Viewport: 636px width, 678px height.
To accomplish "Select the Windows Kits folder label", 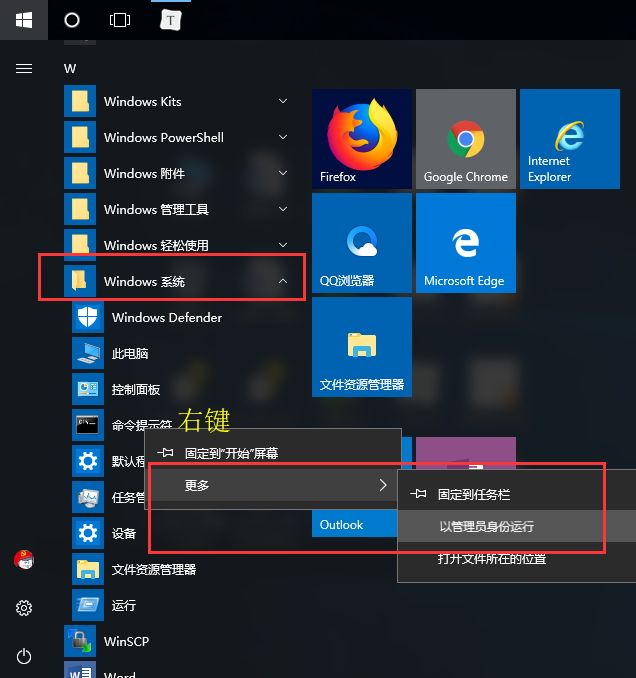I will click(143, 102).
